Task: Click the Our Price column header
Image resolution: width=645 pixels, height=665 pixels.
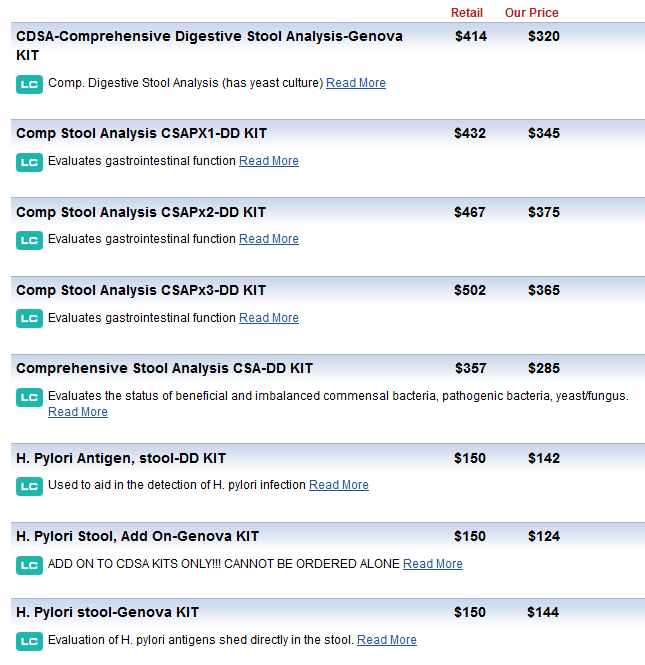Action: pos(531,13)
